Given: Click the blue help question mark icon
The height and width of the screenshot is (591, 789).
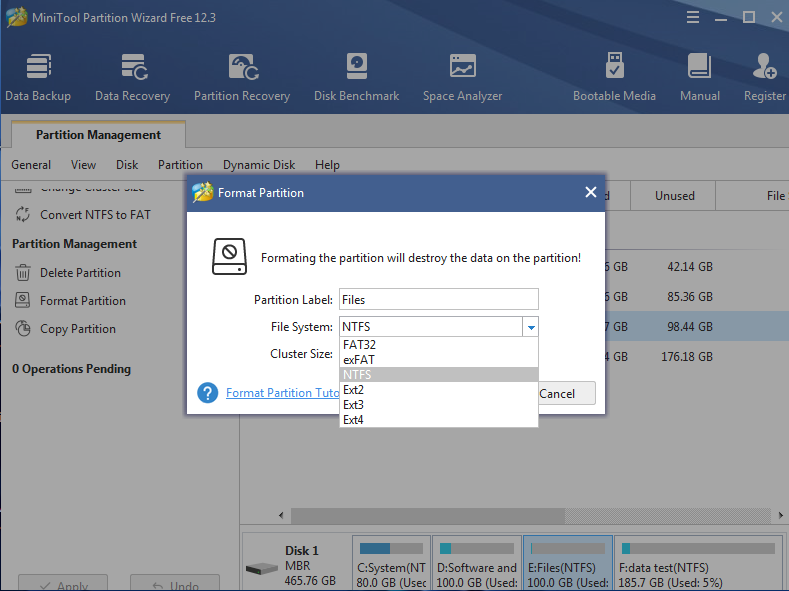Looking at the screenshot, I should [x=207, y=393].
